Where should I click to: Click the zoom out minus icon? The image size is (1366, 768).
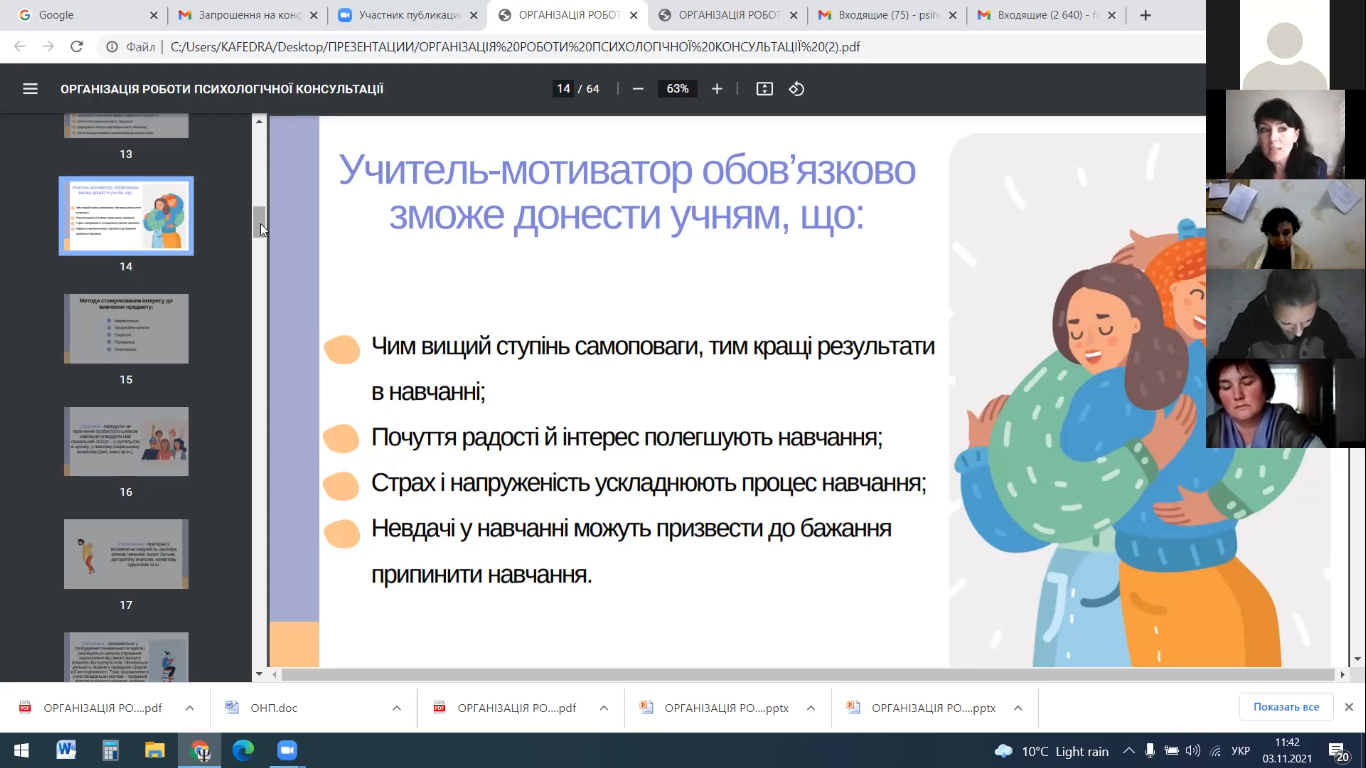(638, 89)
